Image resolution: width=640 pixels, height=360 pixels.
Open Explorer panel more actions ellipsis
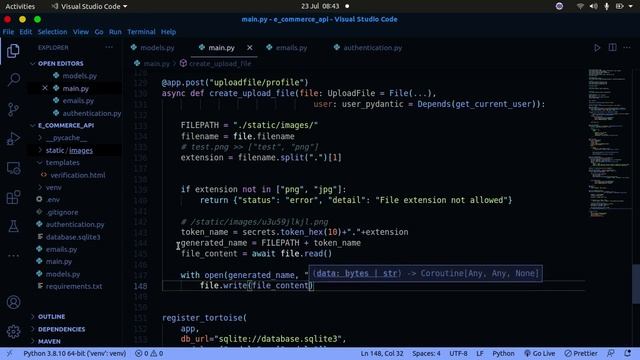[109, 47]
